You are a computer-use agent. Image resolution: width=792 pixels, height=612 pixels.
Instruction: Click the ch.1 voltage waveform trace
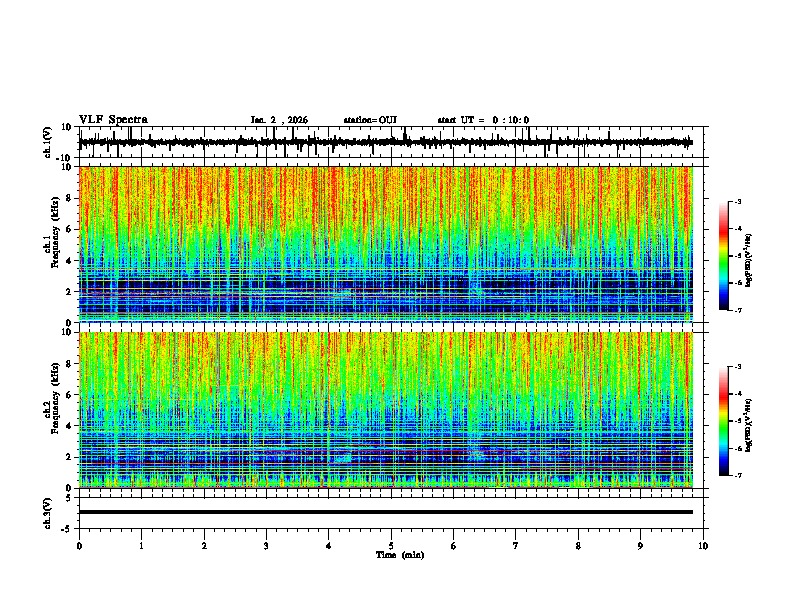pos(386,142)
